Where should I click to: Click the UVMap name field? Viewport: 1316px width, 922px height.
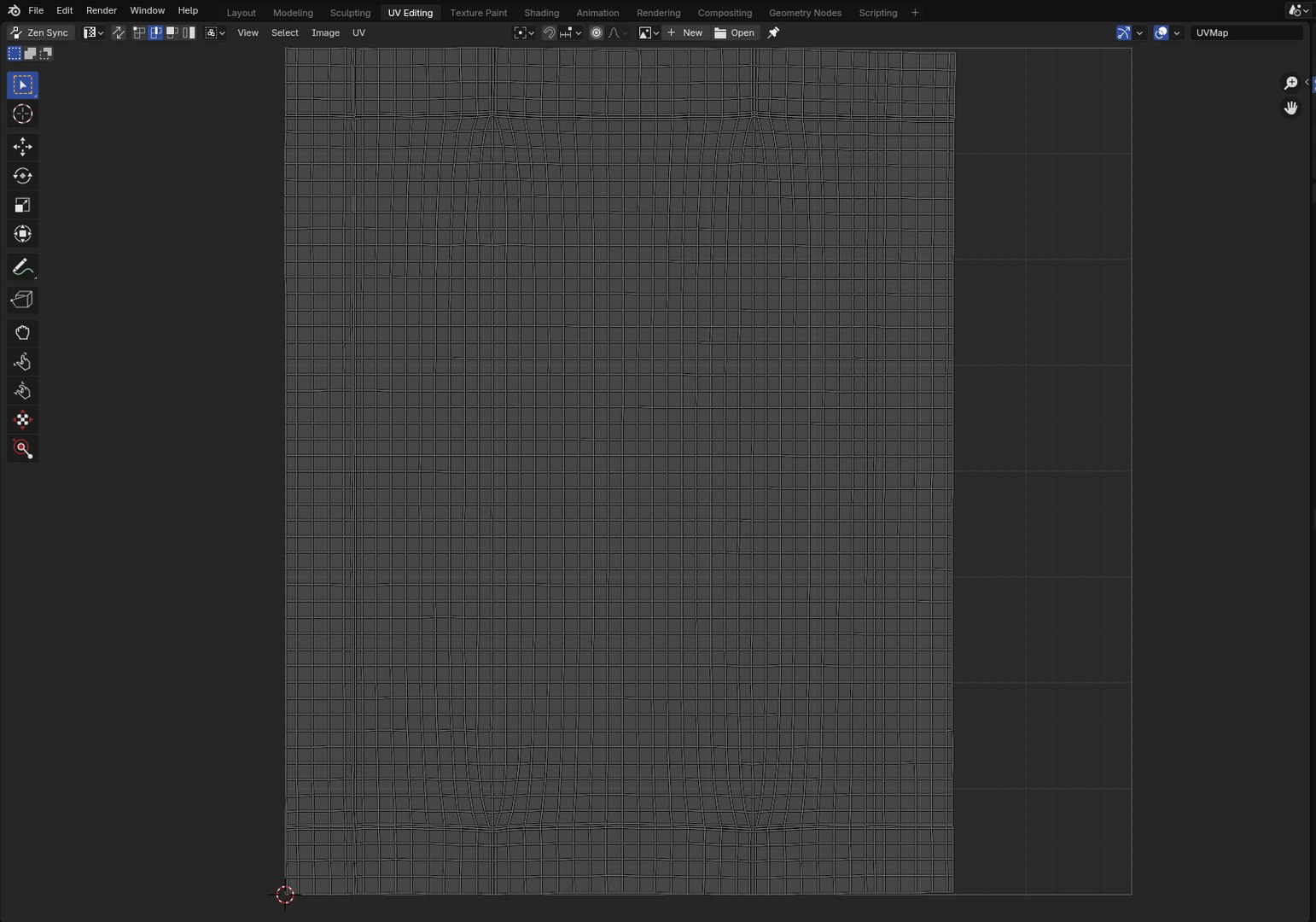click(1247, 32)
